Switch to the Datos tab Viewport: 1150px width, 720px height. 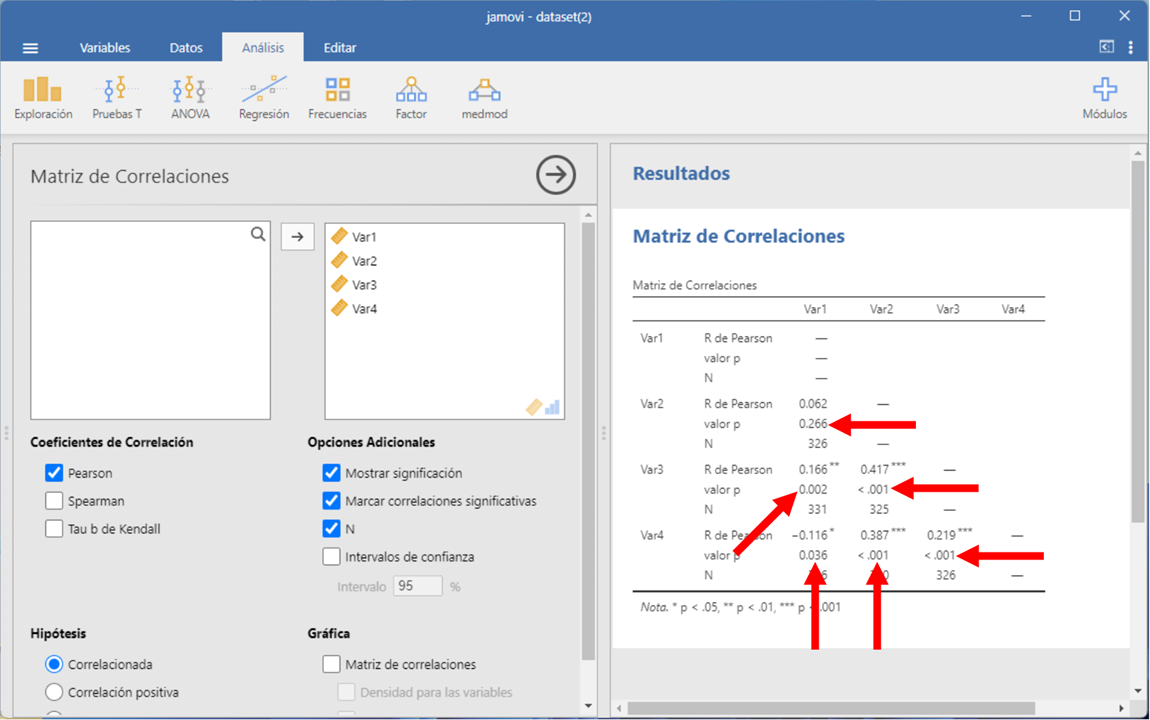point(186,48)
